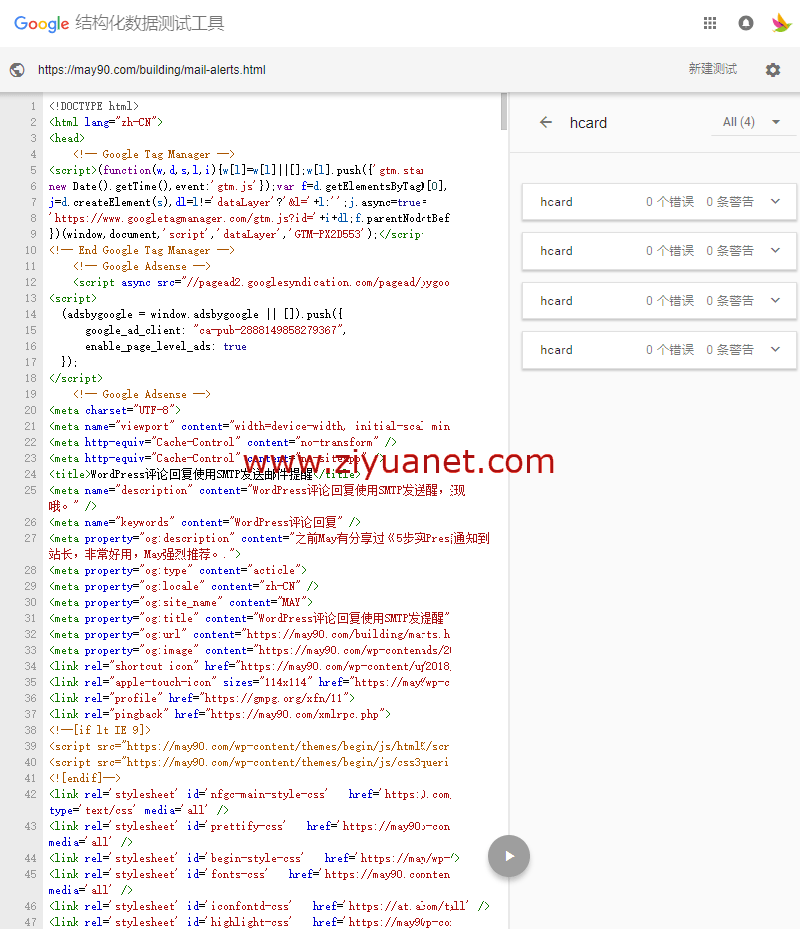
Task: Click the prettify-css stylesheet line
Action: [249, 834]
